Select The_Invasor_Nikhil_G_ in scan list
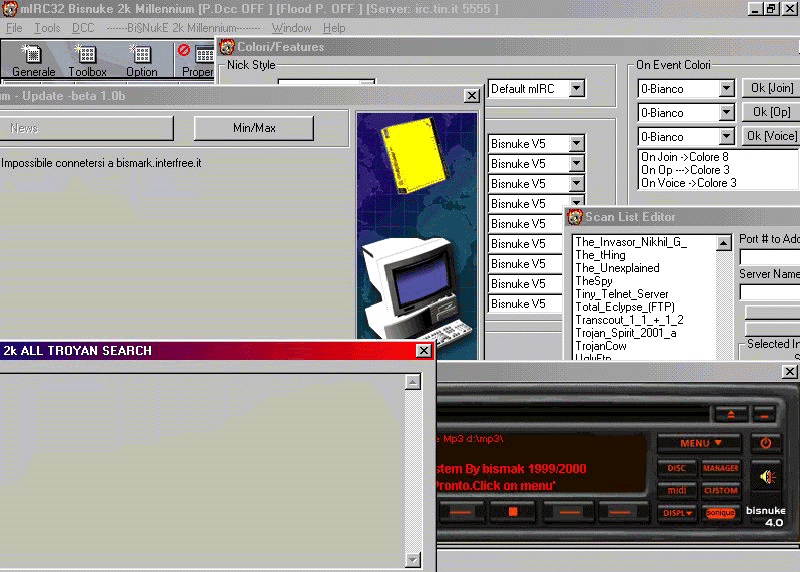The image size is (800, 572). coord(631,242)
